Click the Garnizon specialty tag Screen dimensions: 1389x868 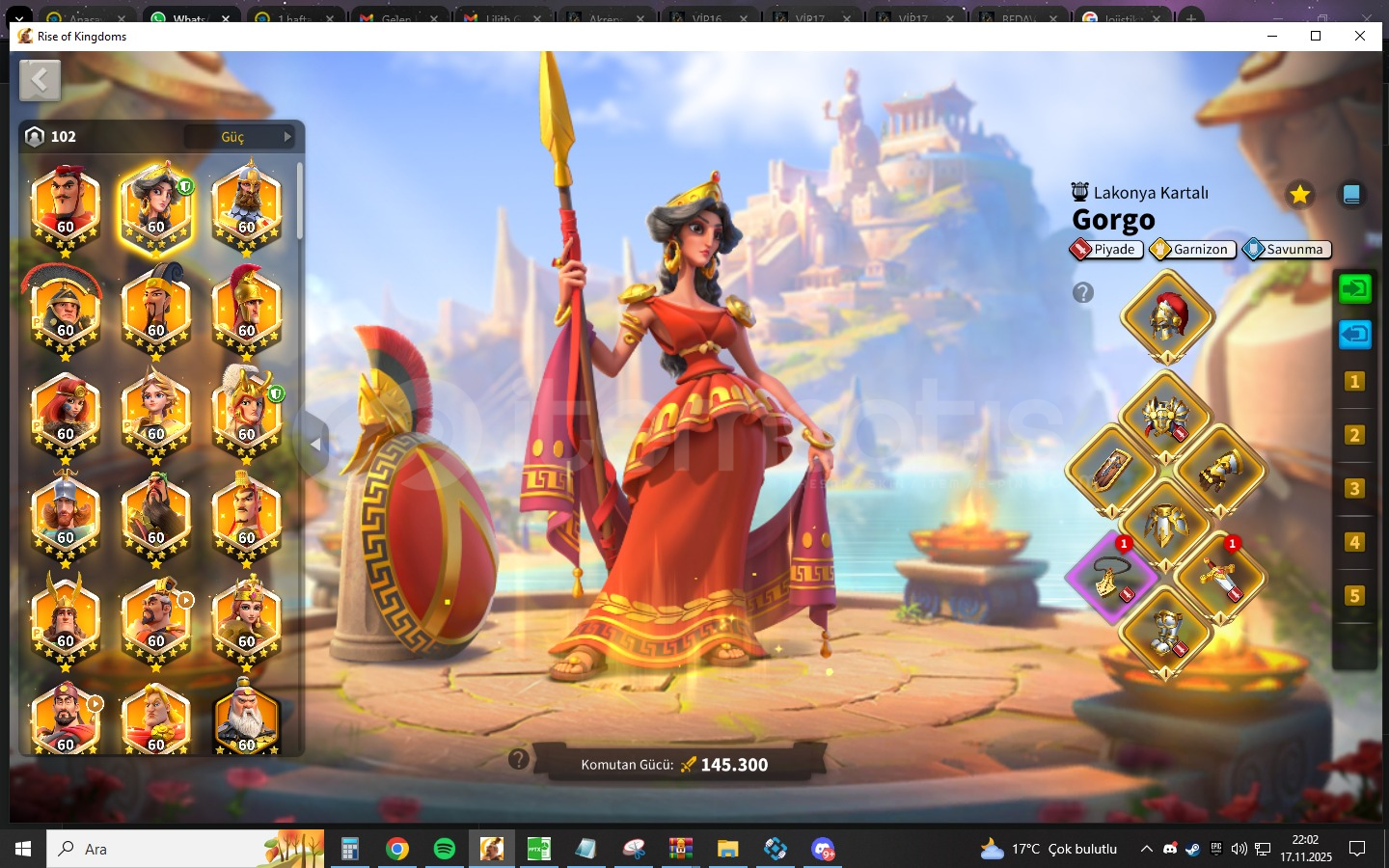tap(1191, 250)
